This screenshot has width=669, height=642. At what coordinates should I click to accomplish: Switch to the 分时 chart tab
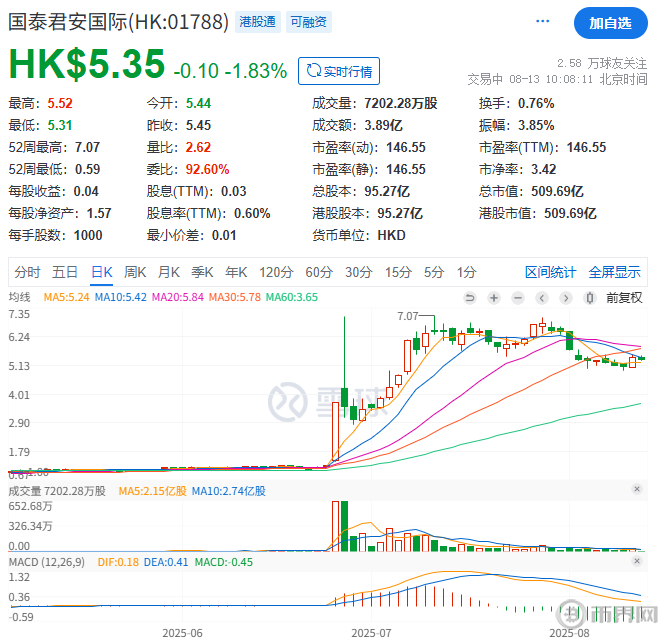click(27, 272)
